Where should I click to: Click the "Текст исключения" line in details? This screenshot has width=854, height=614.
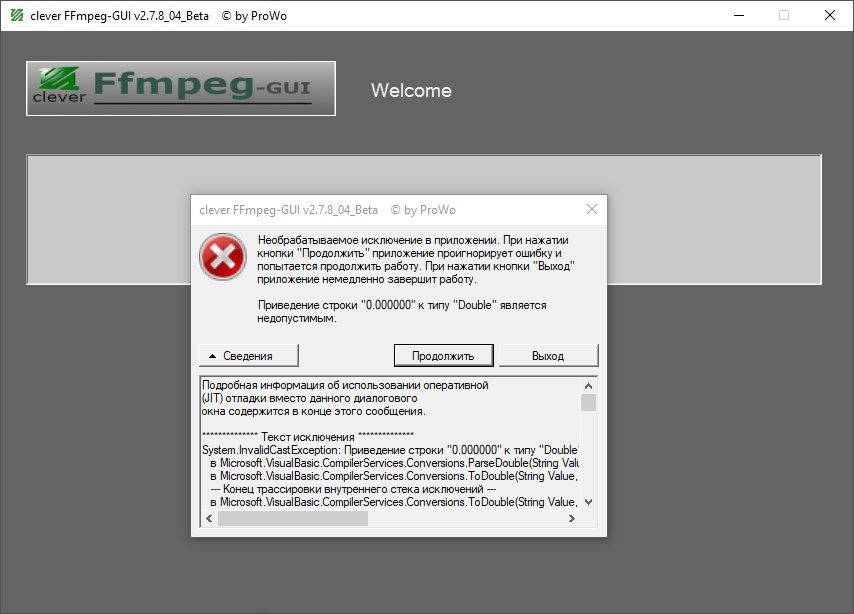(x=308, y=437)
